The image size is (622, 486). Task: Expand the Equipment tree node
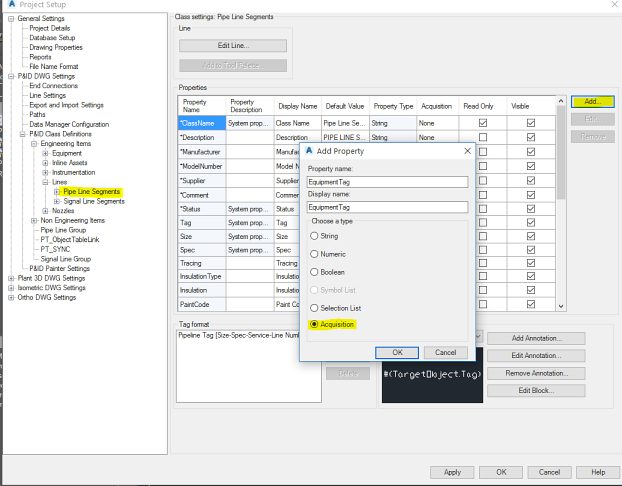pyautogui.click(x=45, y=153)
